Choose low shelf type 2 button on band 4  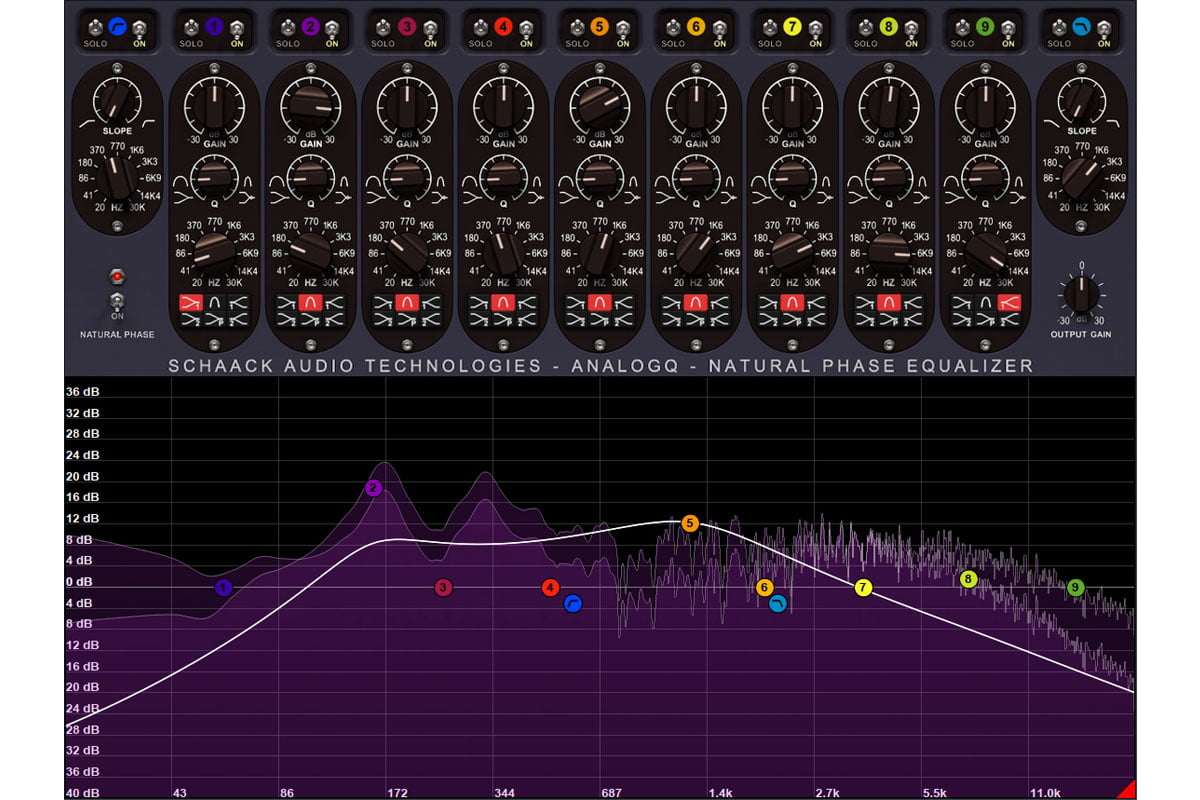pyautogui.click(x=479, y=320)
